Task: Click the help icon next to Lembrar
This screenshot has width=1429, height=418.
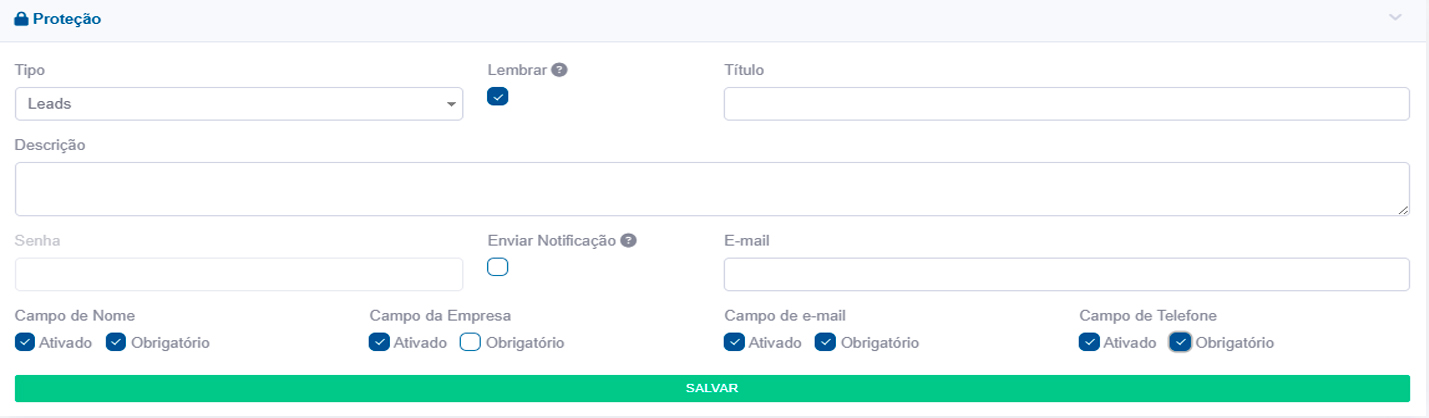Action: [560, 70]
